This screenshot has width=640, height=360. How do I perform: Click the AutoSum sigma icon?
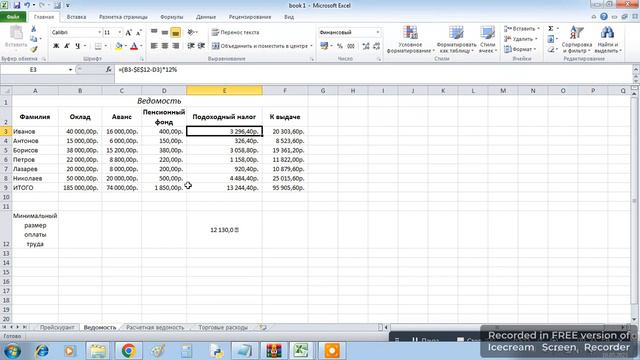[x=551, y=29]
